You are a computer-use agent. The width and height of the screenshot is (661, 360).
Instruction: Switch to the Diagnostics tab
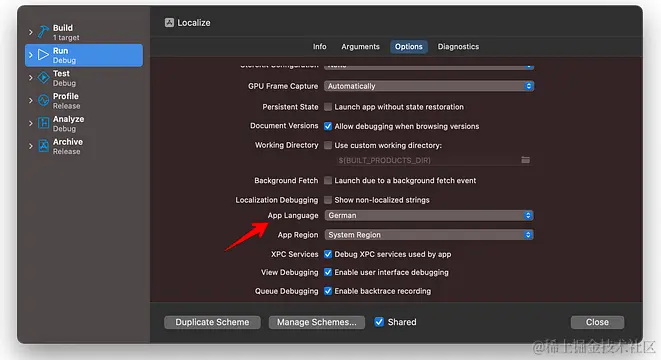[458, 47]
